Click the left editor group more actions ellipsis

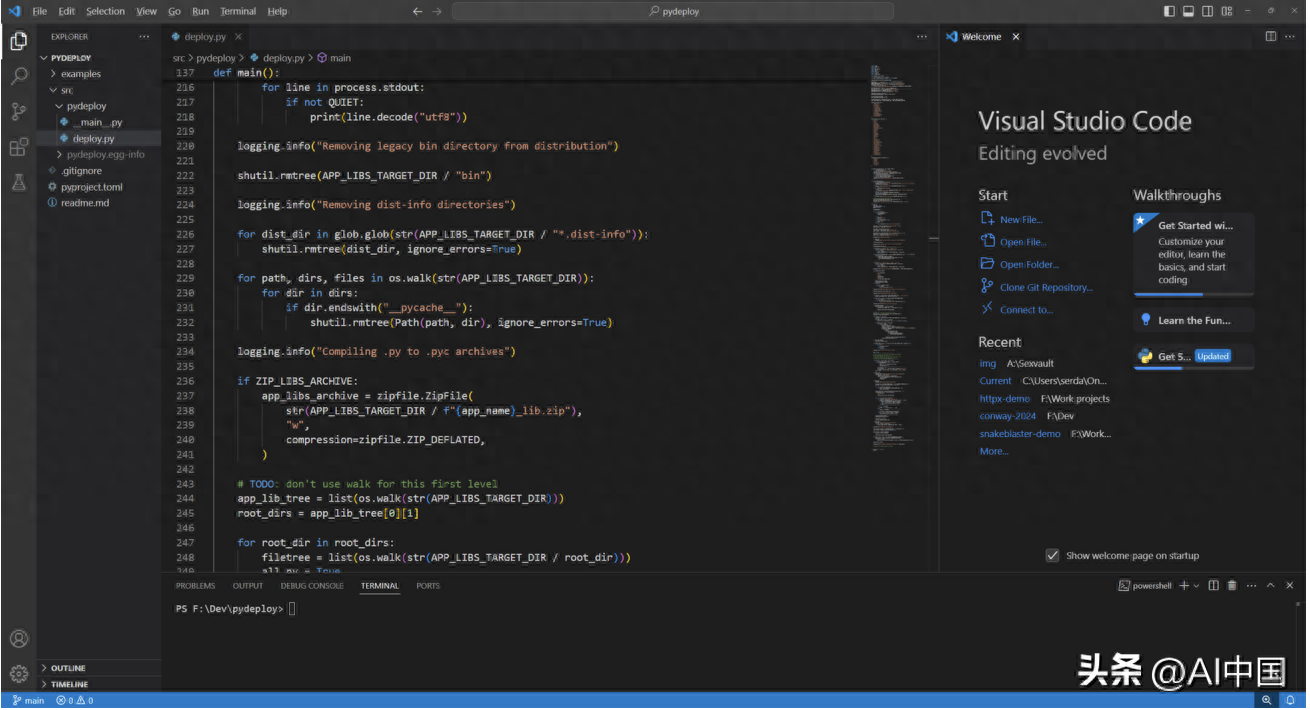tap(922, 37)
